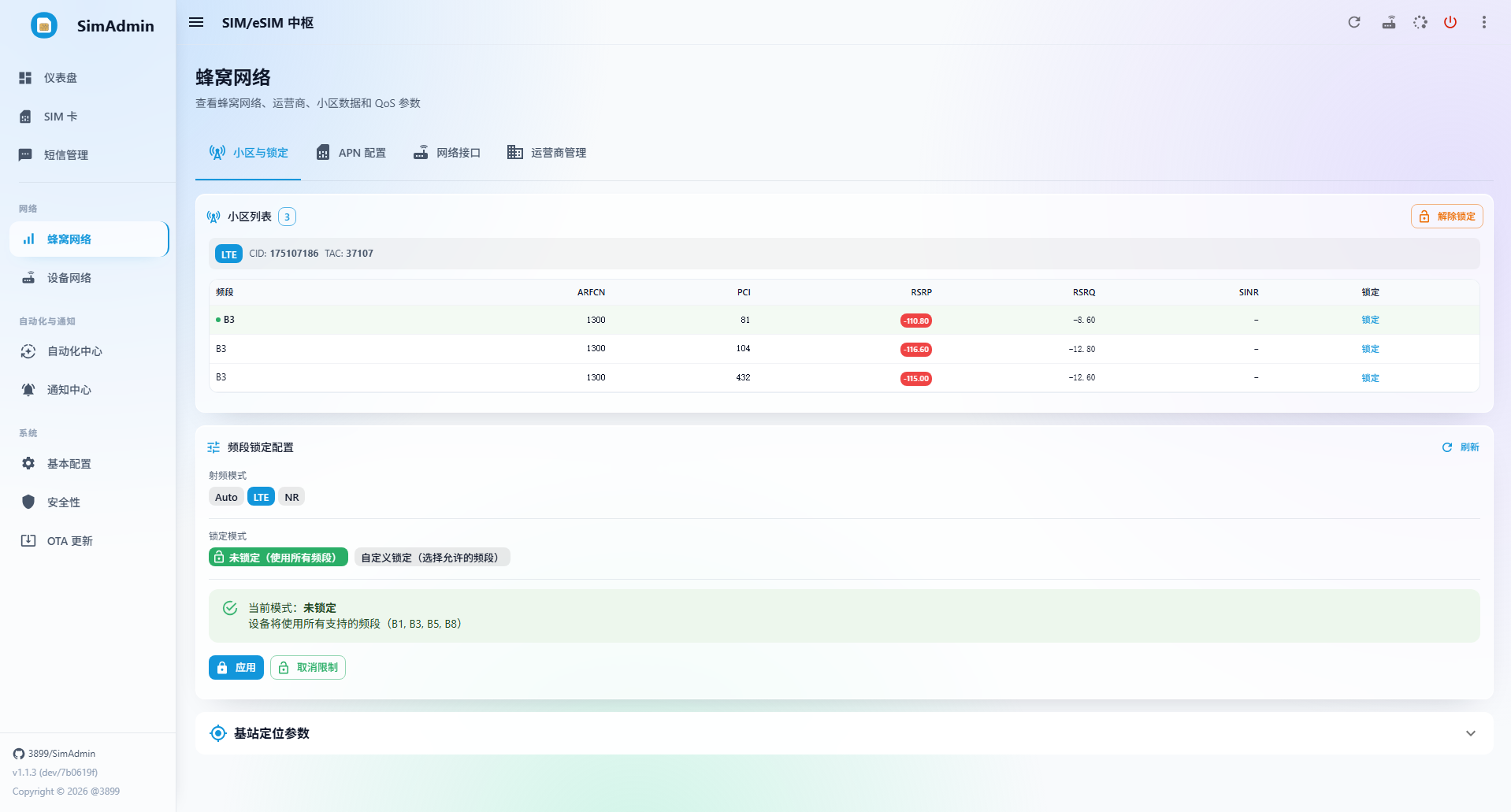Click CID 175107186 text

(x=284, y=254)
